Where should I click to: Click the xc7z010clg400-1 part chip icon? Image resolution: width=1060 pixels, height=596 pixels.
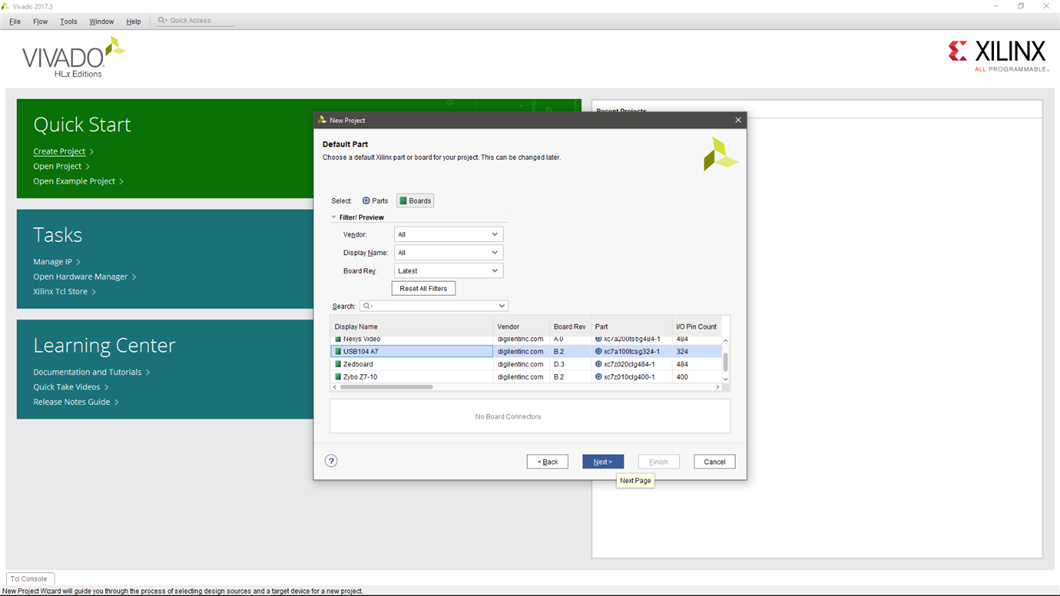[598, 377]
